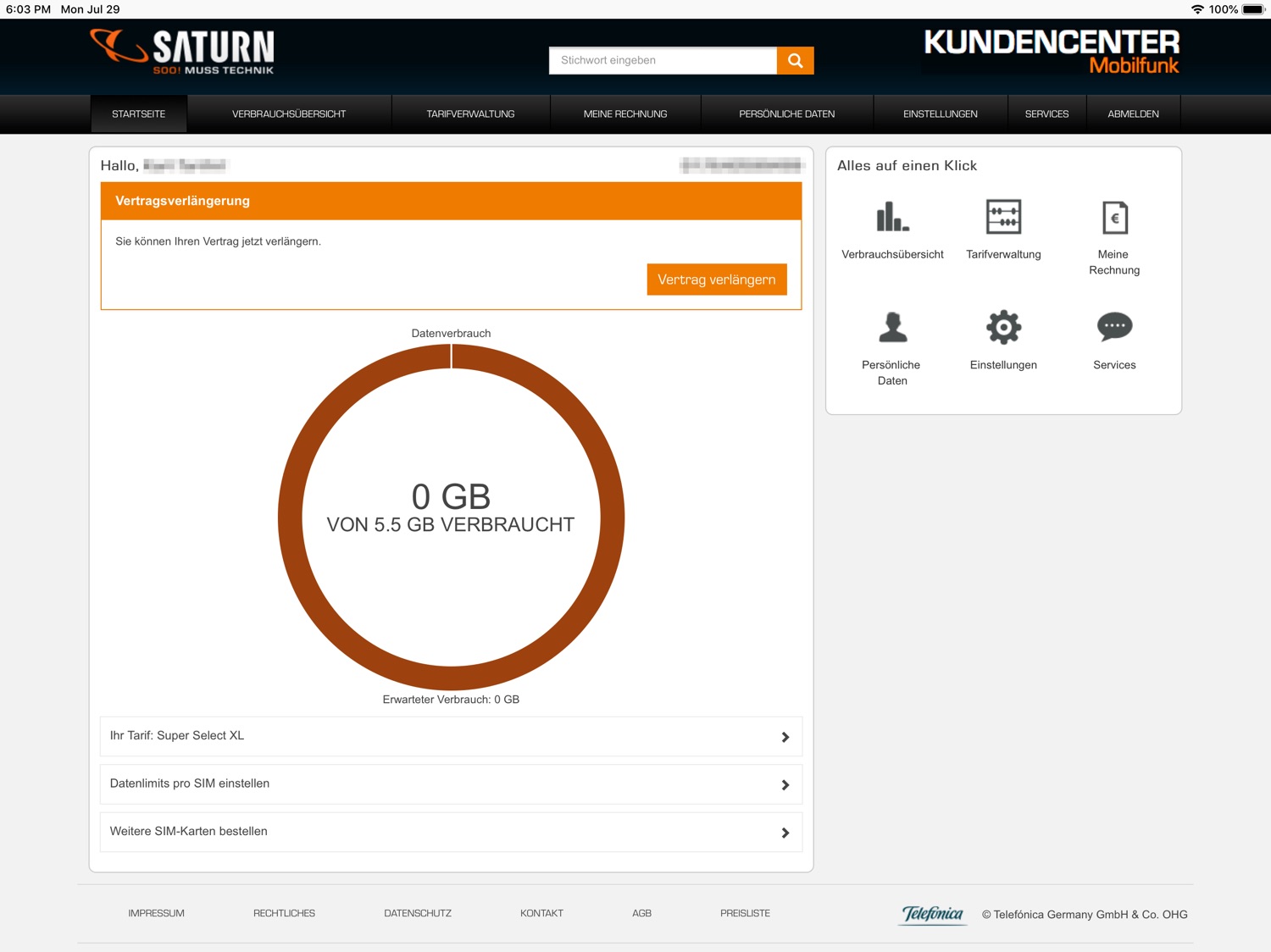Tap the Wi-Fi status icon
The image size is (1271, 952).
click(x=1197, y=9)
